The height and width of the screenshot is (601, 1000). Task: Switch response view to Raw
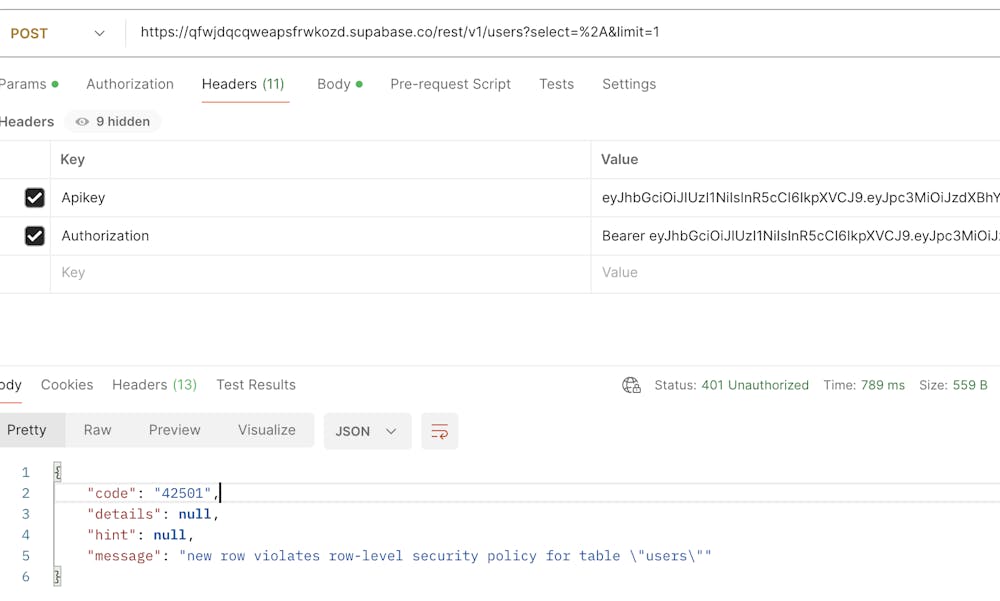coord(97,430)
